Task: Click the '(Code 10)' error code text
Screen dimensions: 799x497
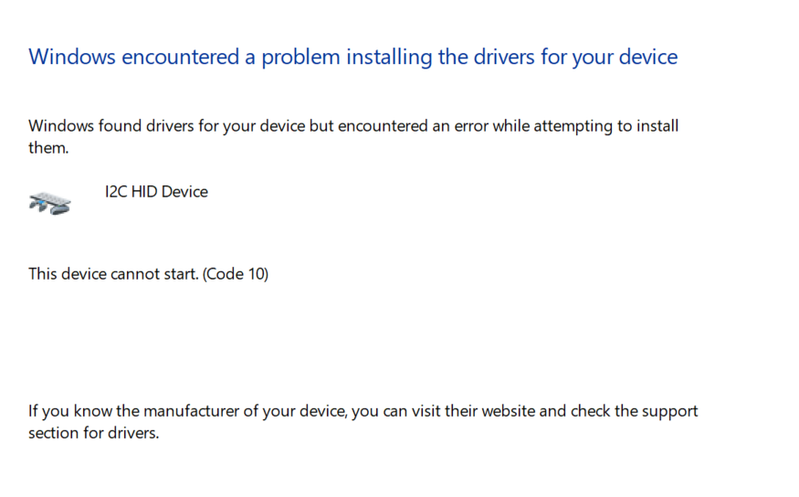Action: pos(236,273)
